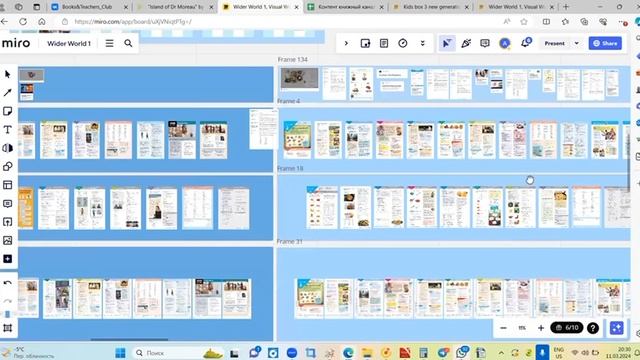640x360 pixels.
Task: Open the image insert tool
Action: tap(7, 240)
